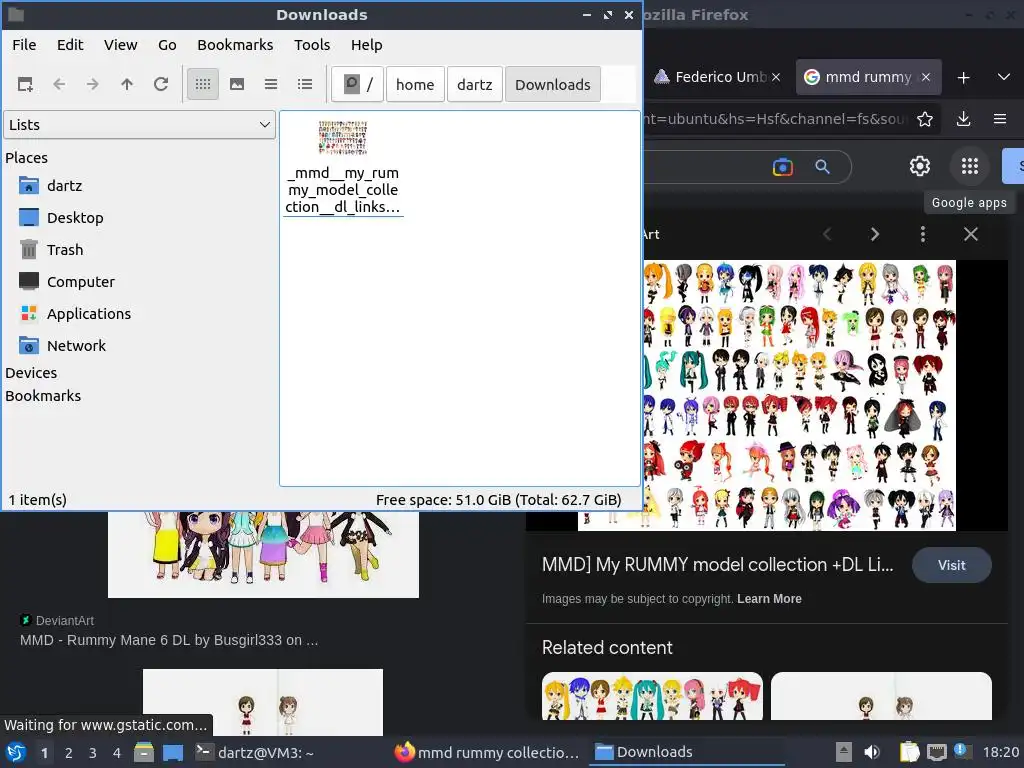Go back in the Downloads file manager

click(59, 84)
